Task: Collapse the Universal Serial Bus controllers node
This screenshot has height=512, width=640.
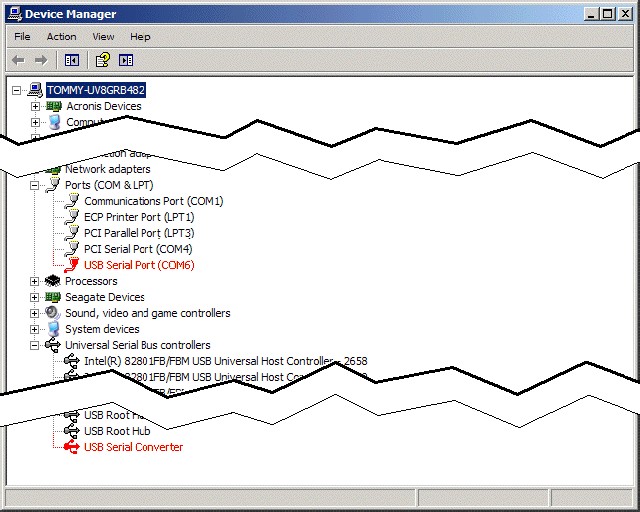Action: [x=35, y=345]
